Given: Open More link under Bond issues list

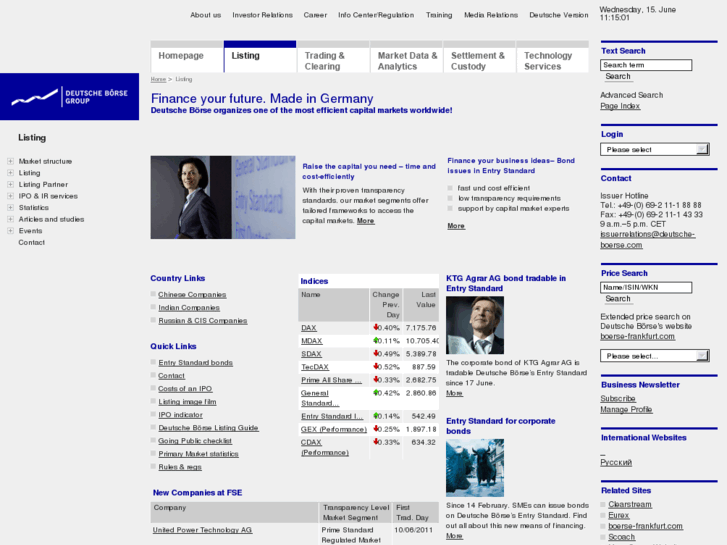Looking at the screenshot, I should tap(456, 226).
